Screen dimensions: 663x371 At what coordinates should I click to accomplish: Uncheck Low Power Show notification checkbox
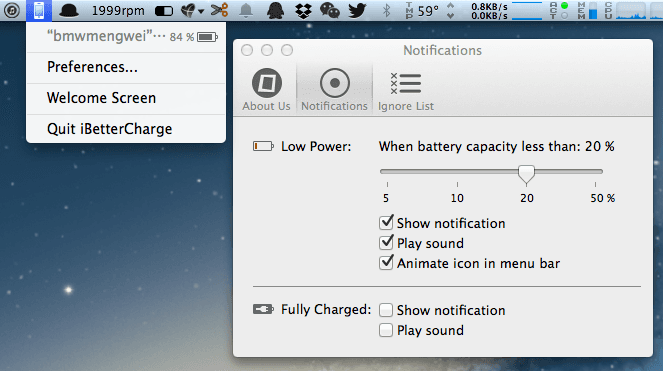(x=386, y=223)
